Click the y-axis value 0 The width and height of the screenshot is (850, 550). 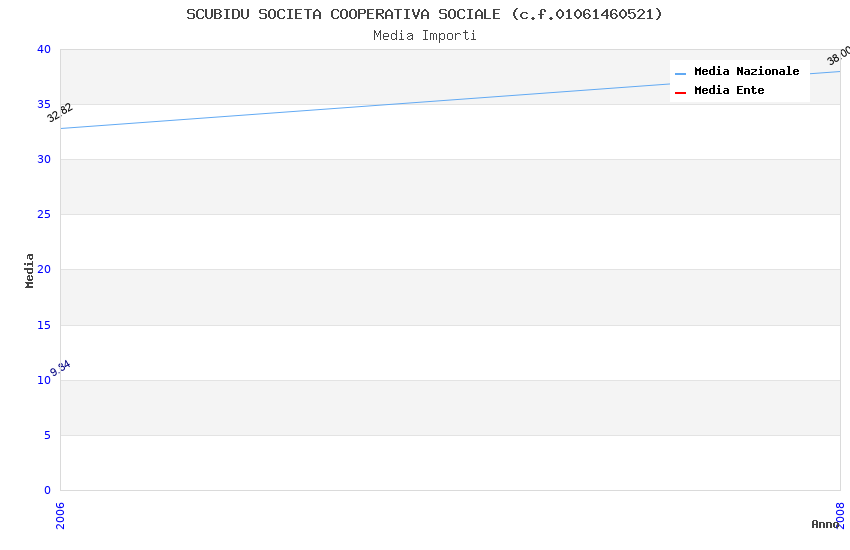(x=48, y=490)
